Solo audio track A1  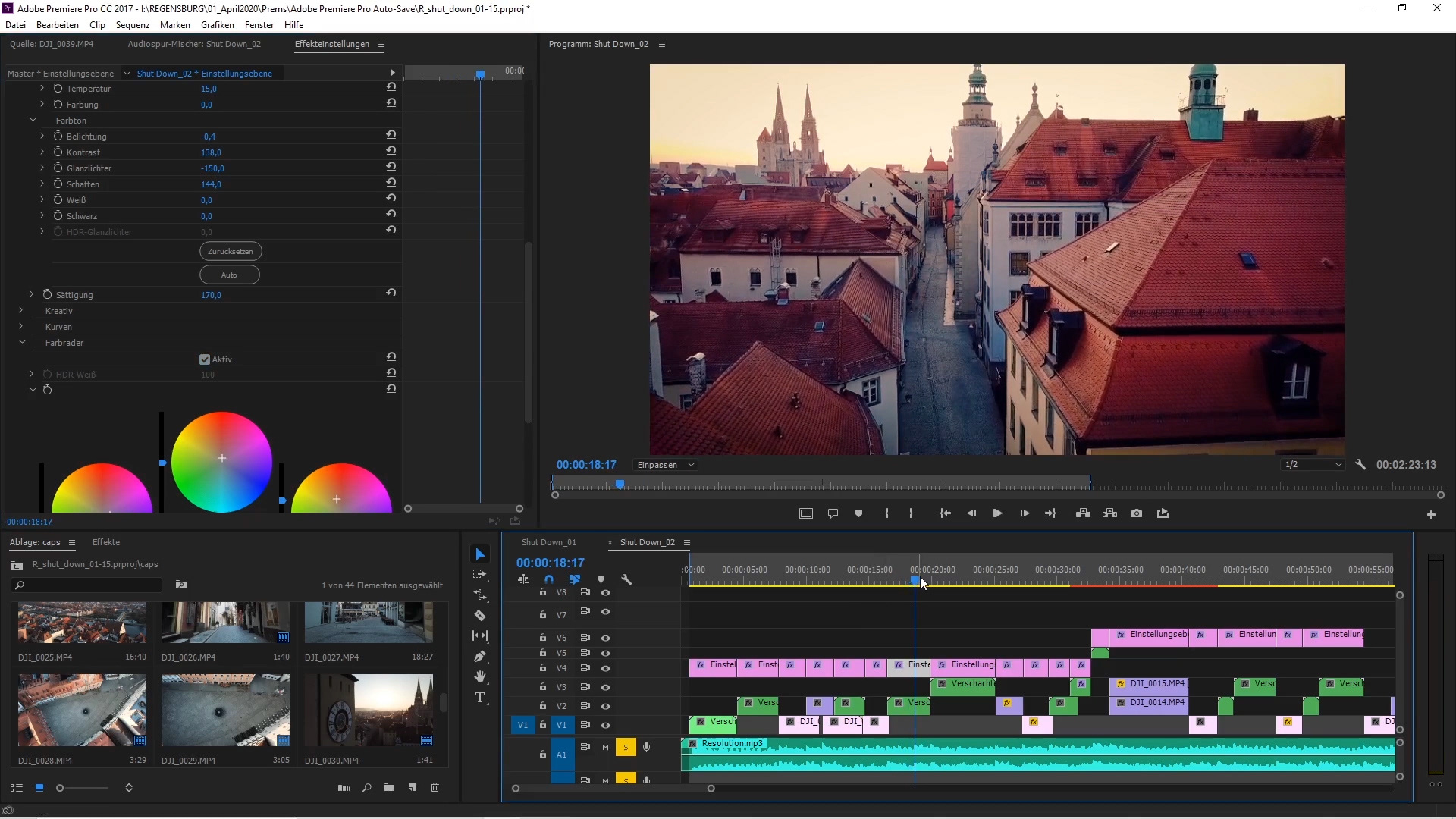[x=626, y=748]
